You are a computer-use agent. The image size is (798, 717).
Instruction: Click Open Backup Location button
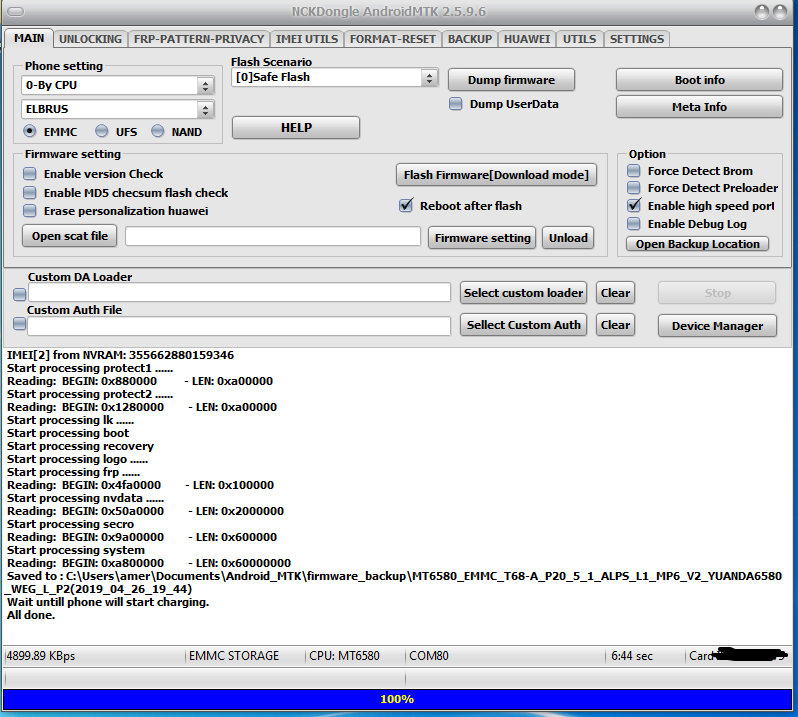pyautogui.click(x=697, y=244)
